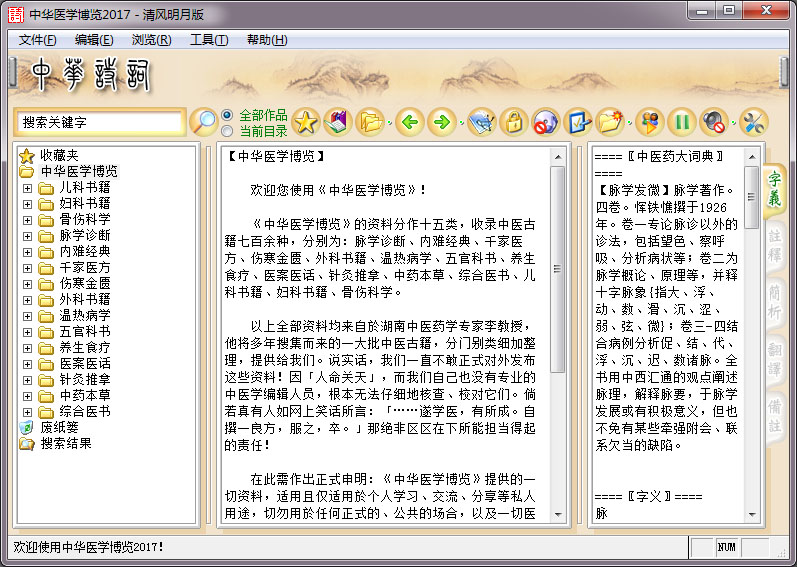Expand the 儿科书籍 folder
797x567 pixels.
27,188
